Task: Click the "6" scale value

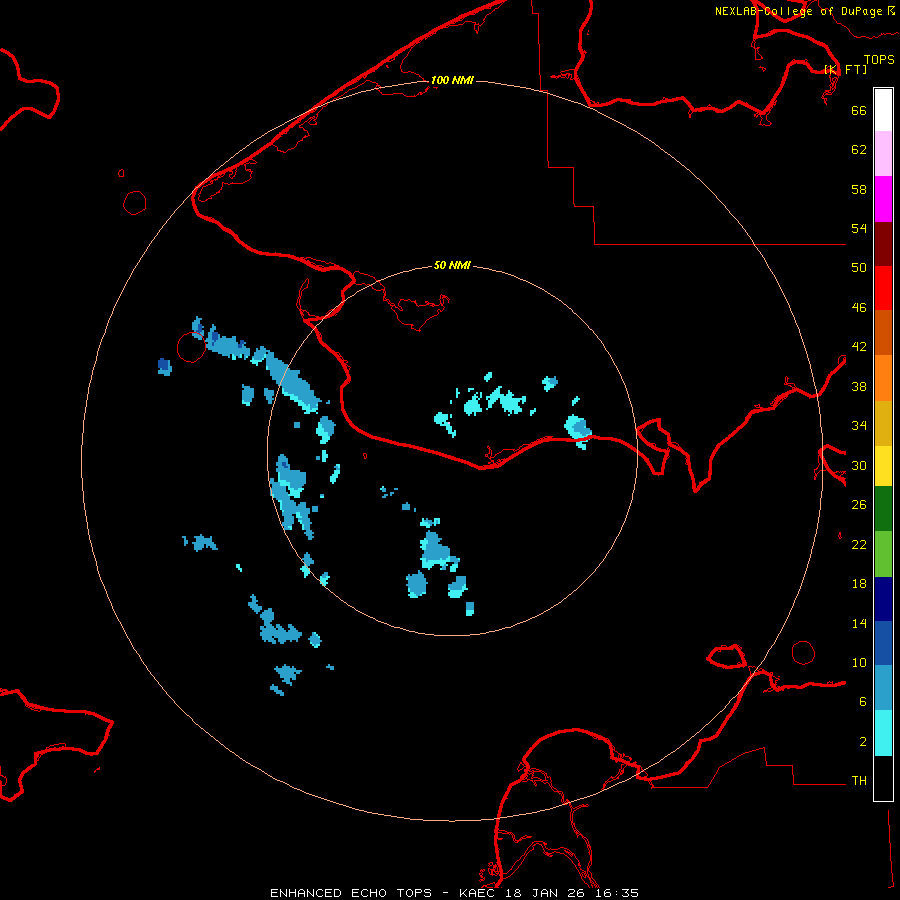Action: point(863,702)
